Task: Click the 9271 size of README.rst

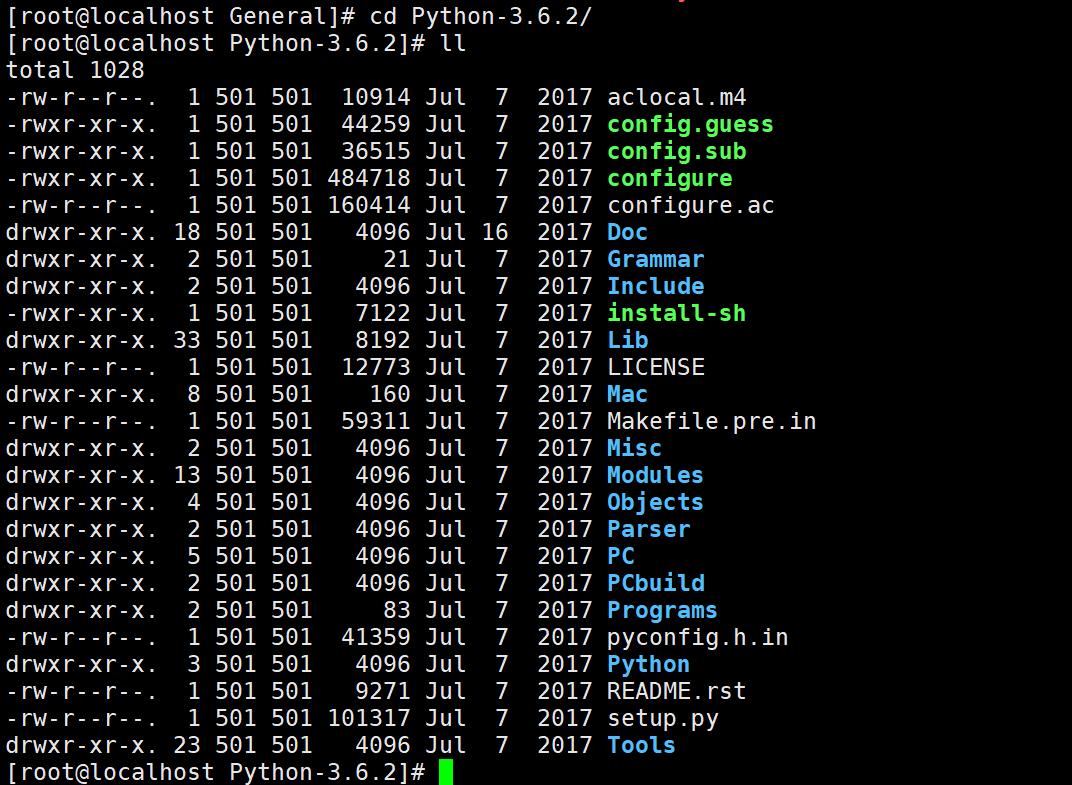Action: (x=383, y=691)
